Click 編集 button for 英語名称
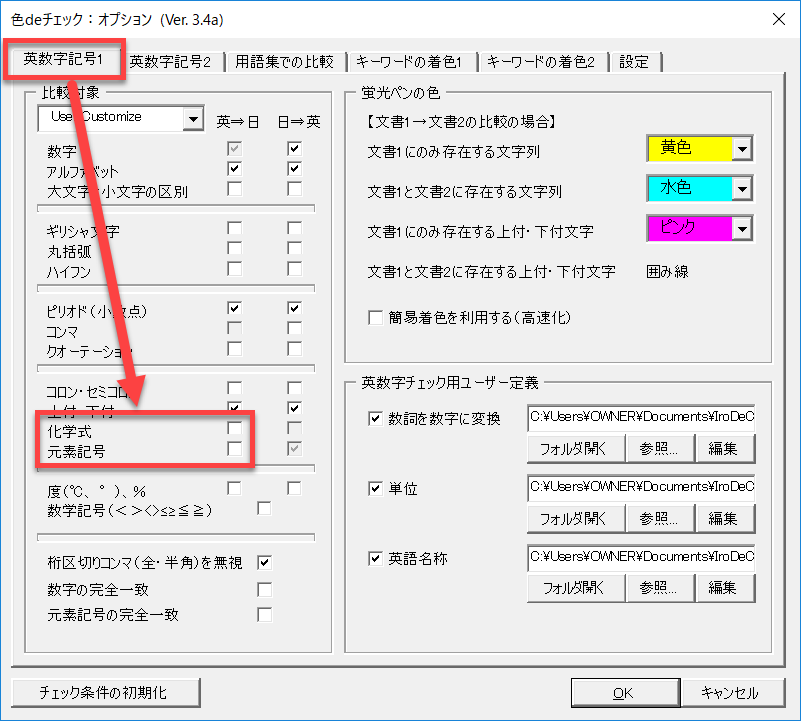This screenshot has width=801, height=721. 725,588
